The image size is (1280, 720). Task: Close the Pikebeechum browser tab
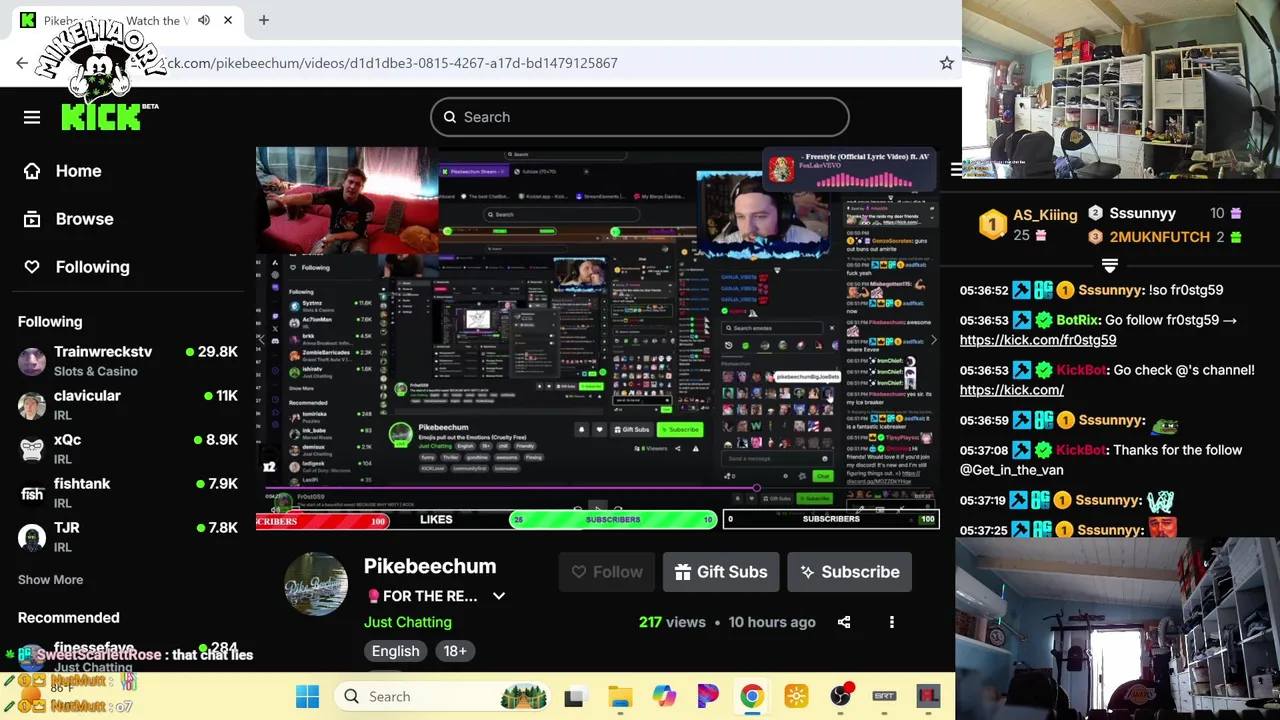click(x=228, y=20)
